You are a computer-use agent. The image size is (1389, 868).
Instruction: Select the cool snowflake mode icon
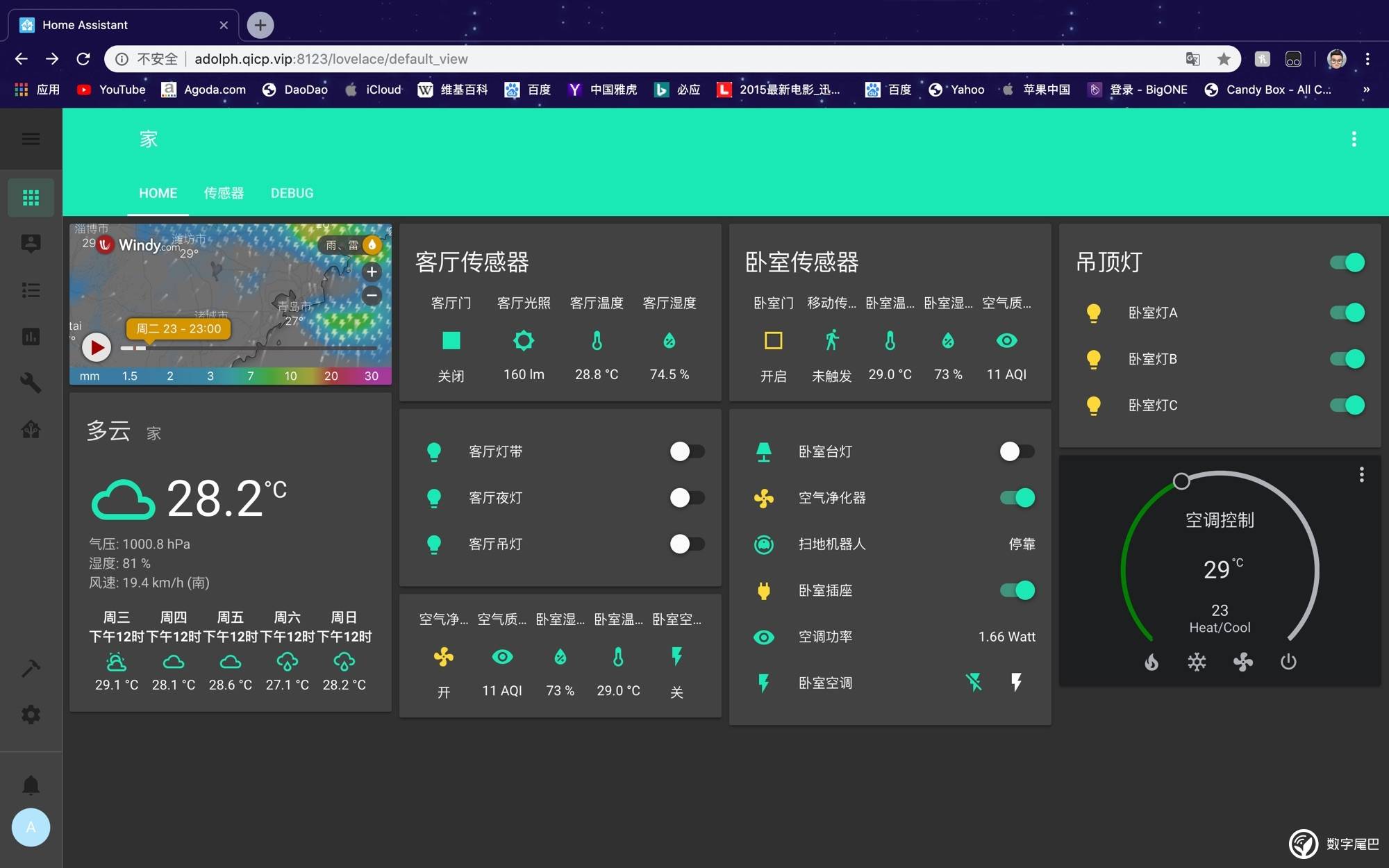pos(1197,662)
